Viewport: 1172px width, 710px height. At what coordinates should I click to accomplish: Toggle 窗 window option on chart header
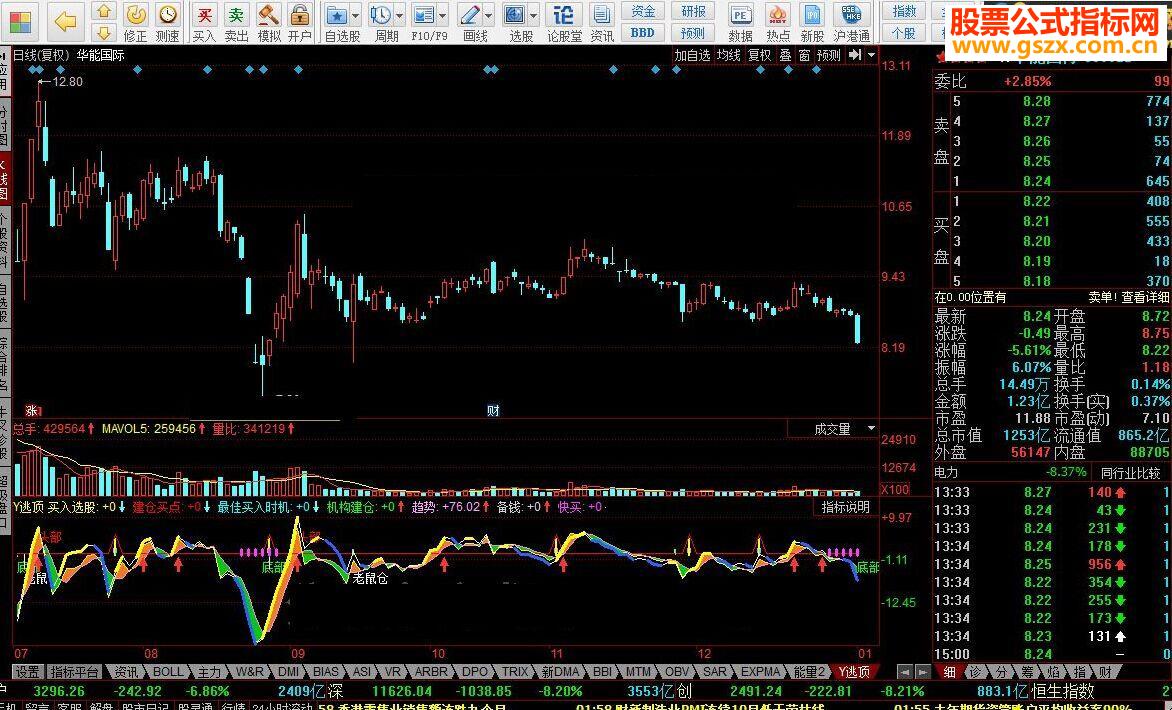(x=804, y=55)
